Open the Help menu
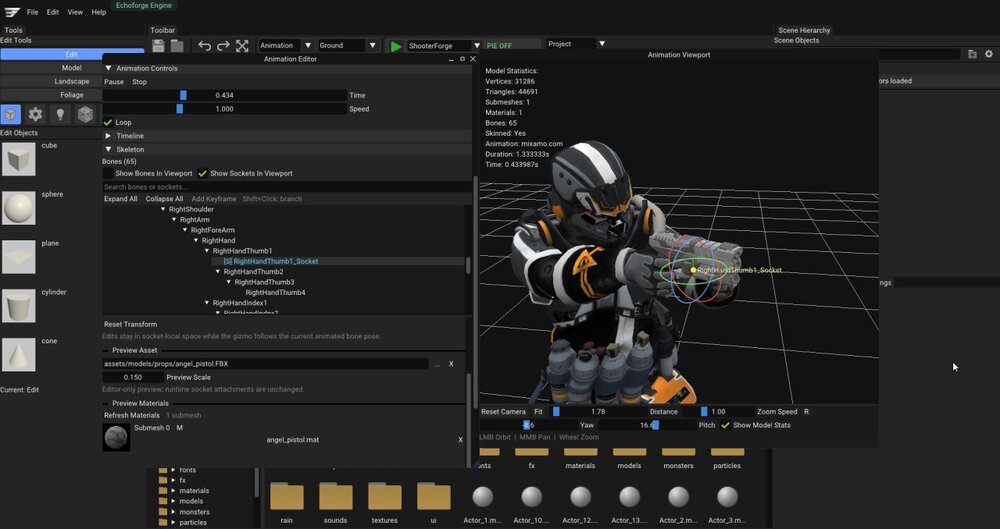Screen dimensions: 1000x529 pos(99,12)
